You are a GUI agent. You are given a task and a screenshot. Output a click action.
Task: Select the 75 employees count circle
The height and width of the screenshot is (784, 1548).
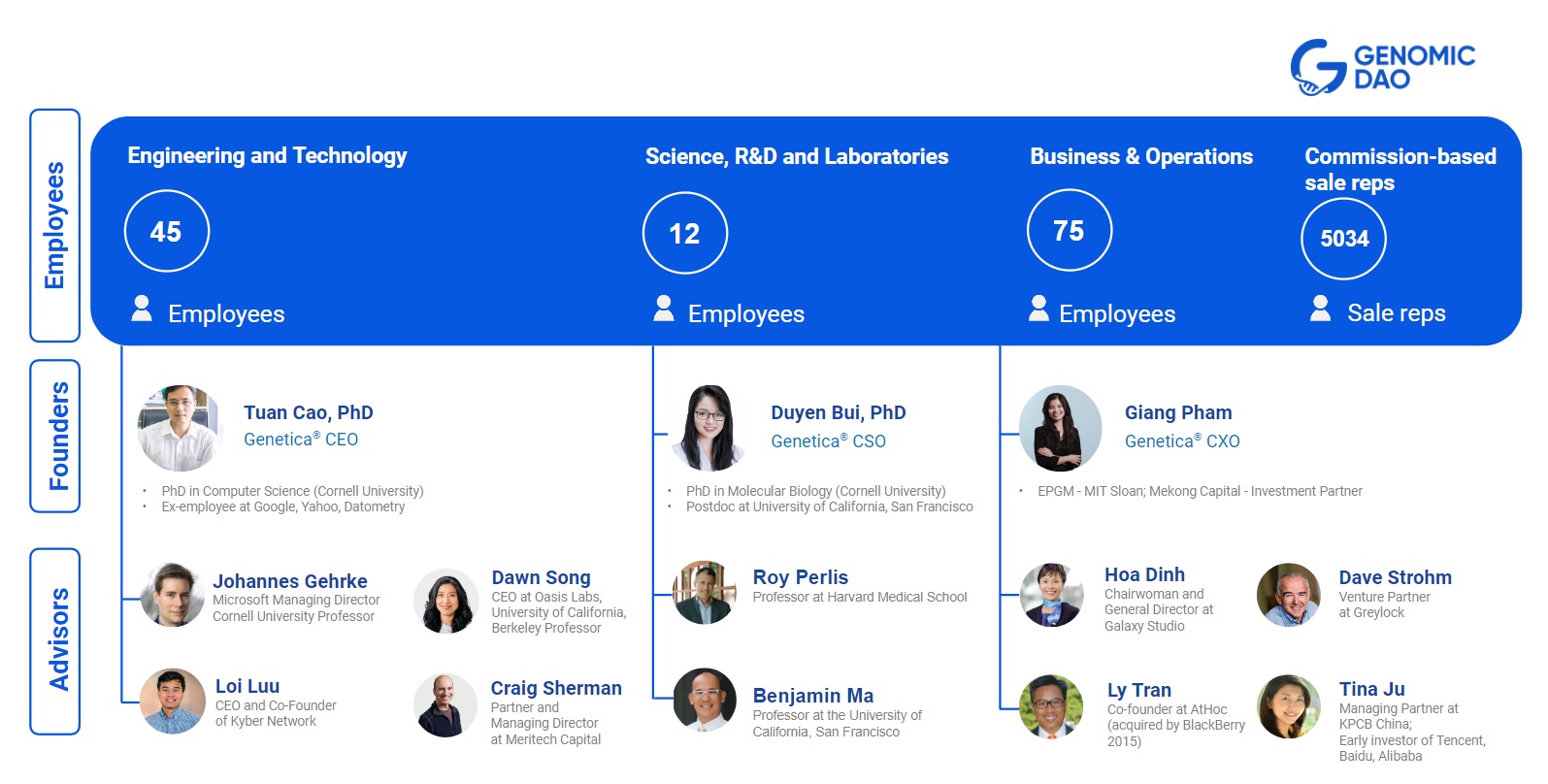pos(1070,230)
